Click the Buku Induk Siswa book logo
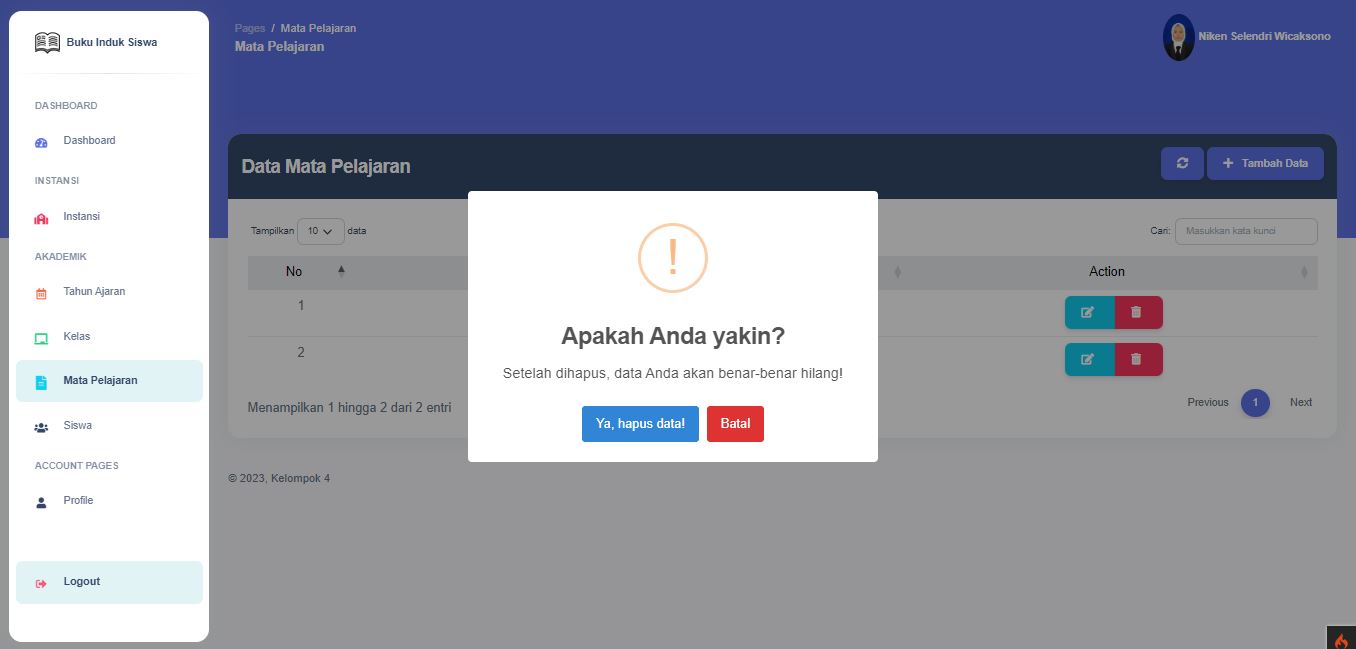Viewport: 1356px width, 649px height. (47, 42)
